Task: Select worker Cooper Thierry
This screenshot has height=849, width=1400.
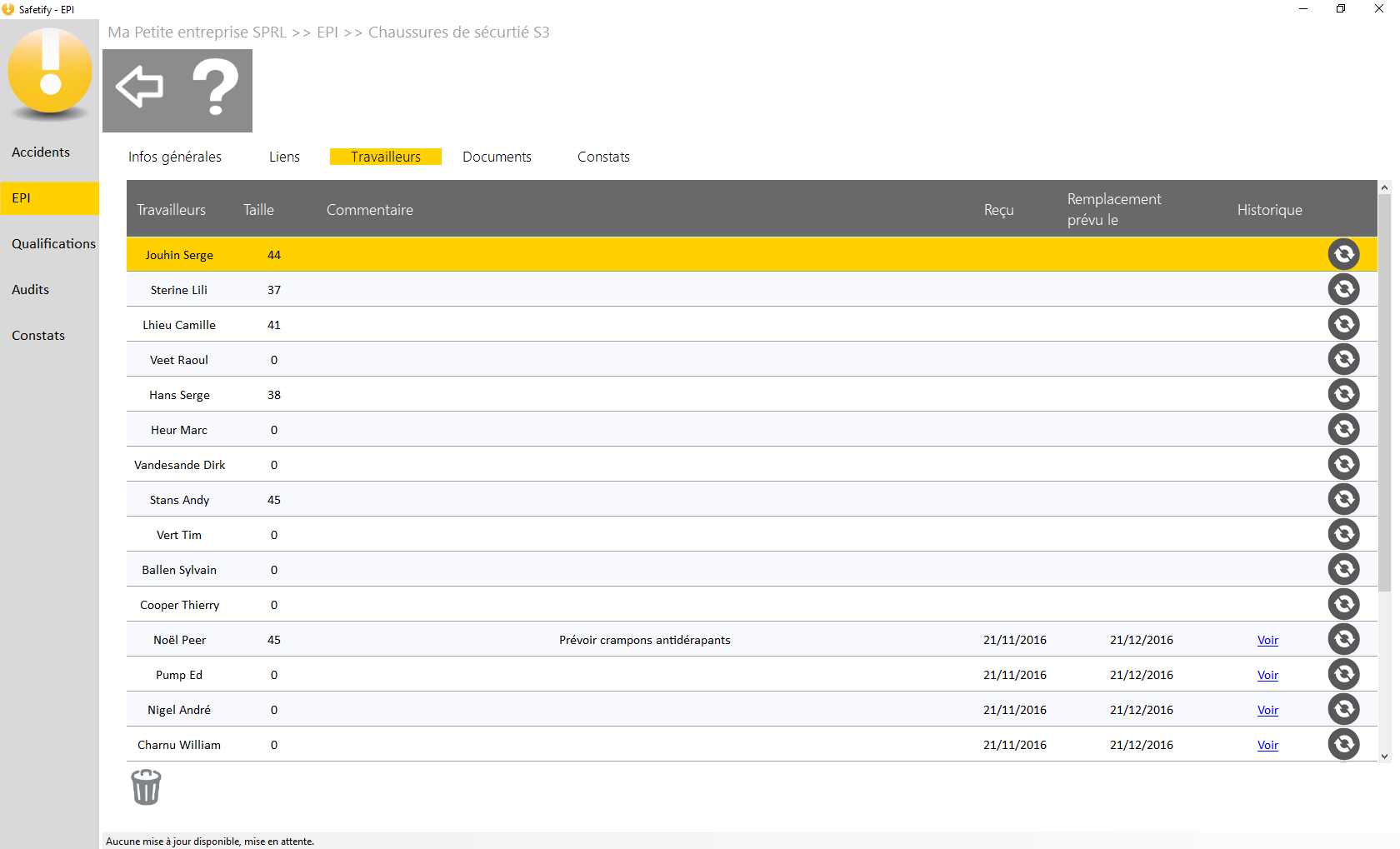Action: pos(179,605)
